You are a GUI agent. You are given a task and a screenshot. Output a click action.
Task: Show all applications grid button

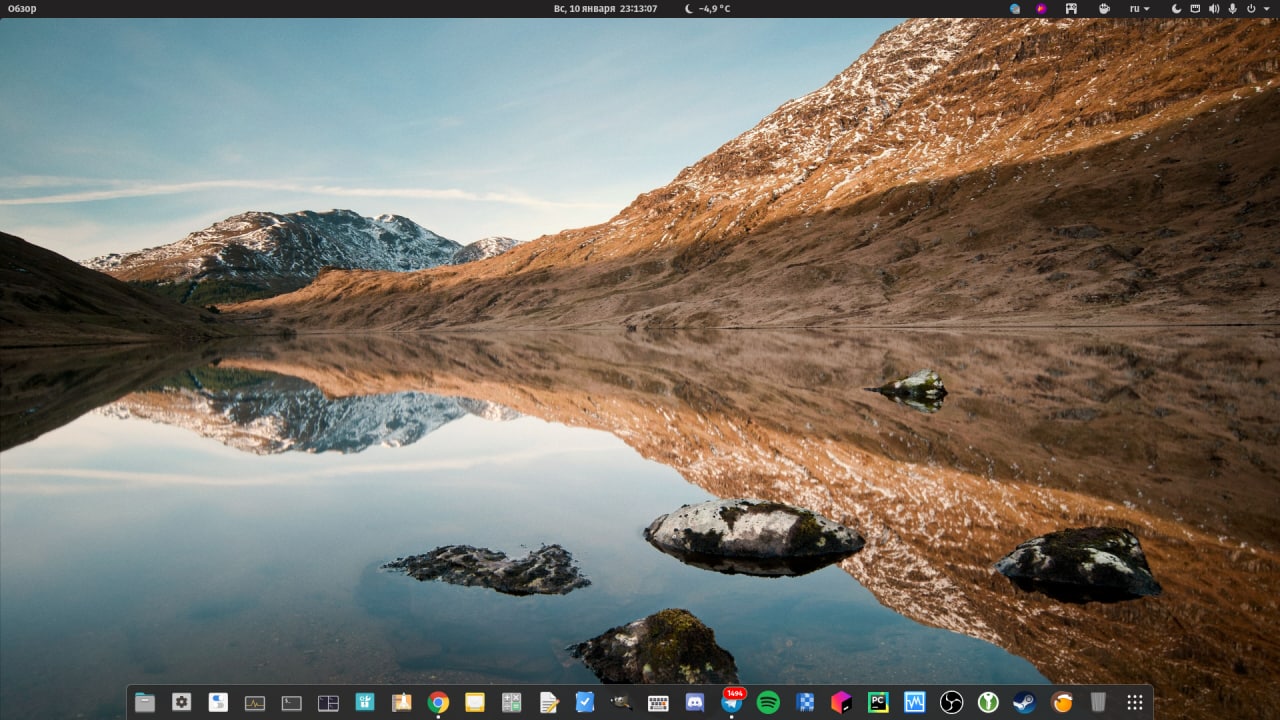[x=1135, y=703]
